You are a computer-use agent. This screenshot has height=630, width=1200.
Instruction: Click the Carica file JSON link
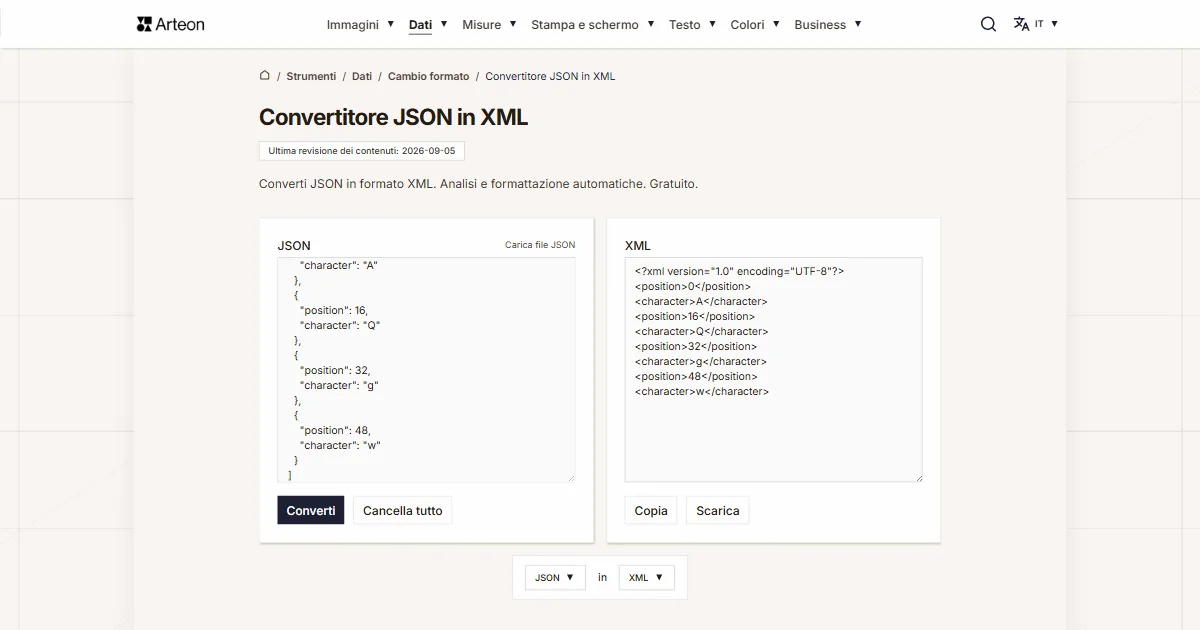coord(540,245)
